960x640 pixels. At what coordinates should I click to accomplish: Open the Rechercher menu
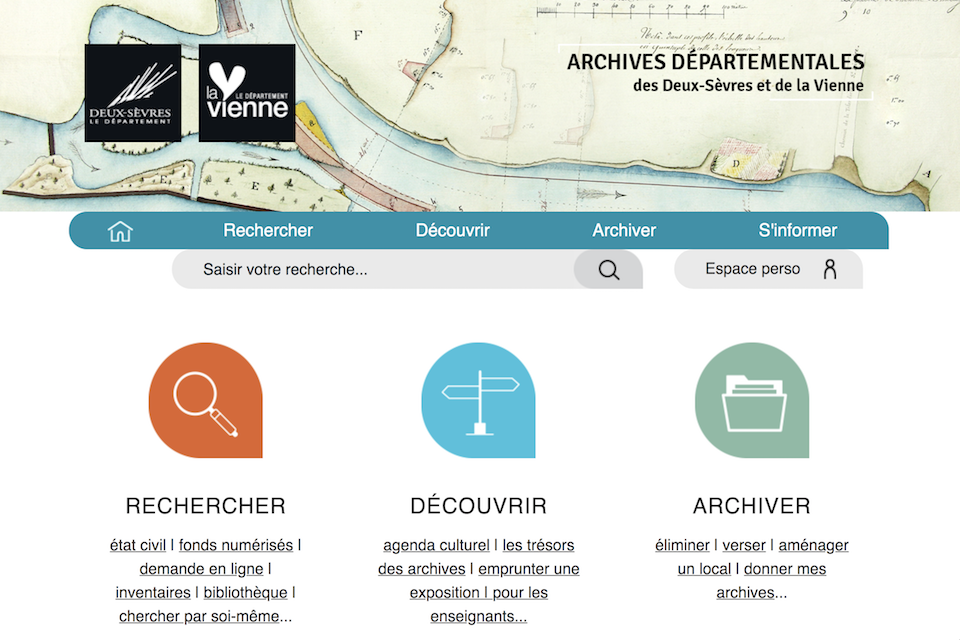[x=268, y=230]
